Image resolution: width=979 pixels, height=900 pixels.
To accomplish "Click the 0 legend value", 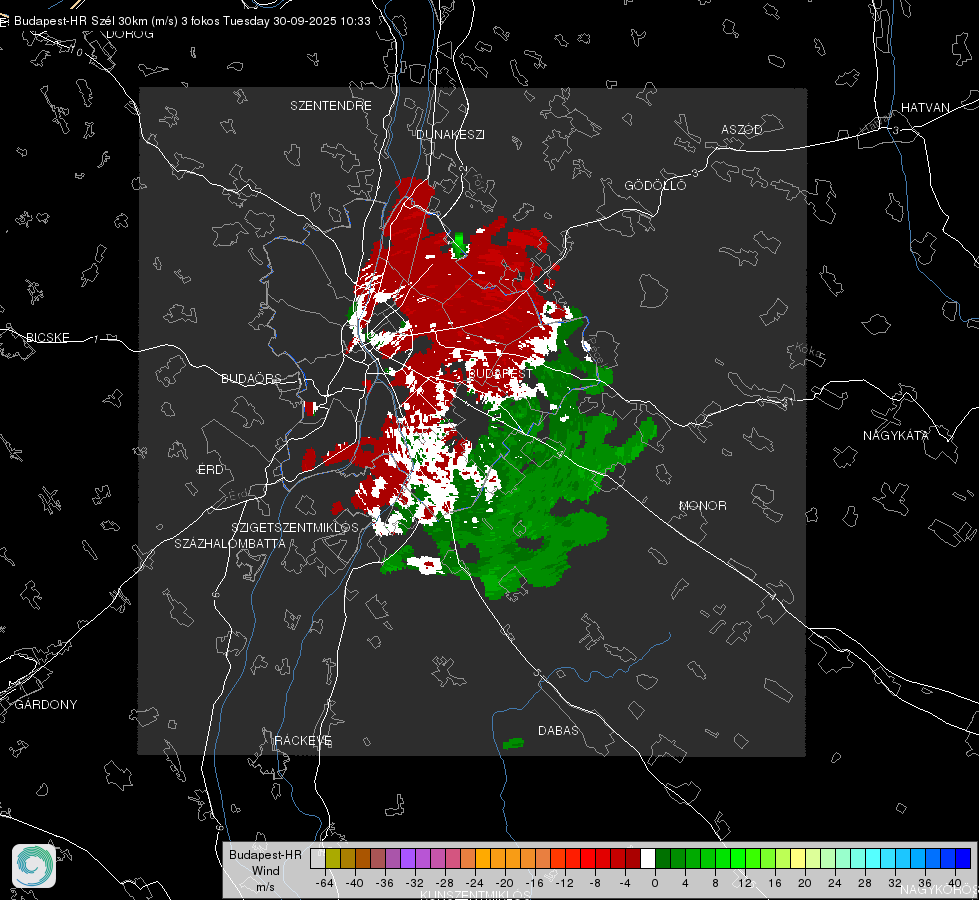I will pos(654,883).
